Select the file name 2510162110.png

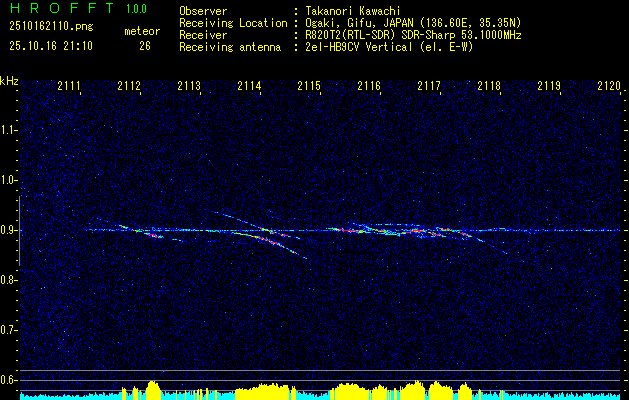point(51,27)
